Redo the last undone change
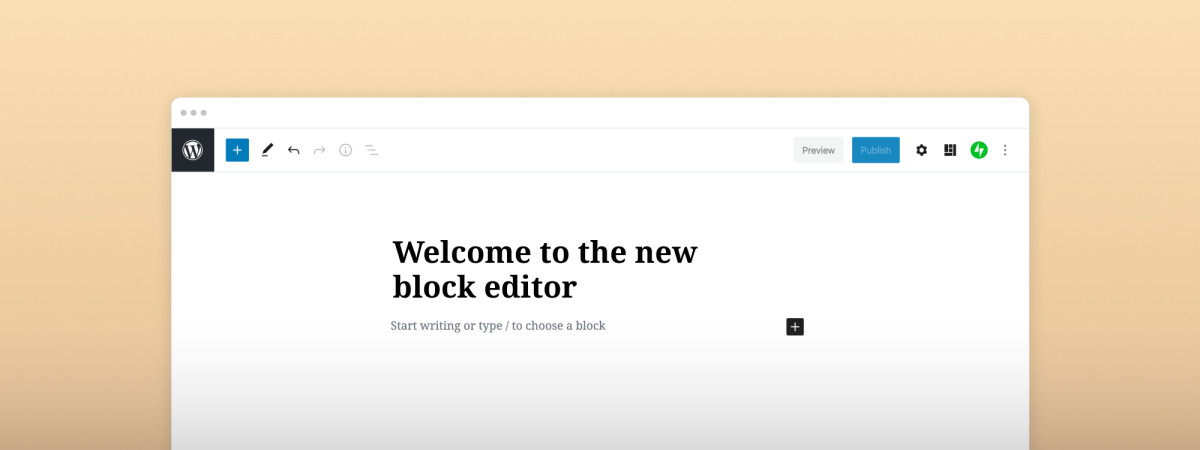The image size is (1200, 450). 319,150
